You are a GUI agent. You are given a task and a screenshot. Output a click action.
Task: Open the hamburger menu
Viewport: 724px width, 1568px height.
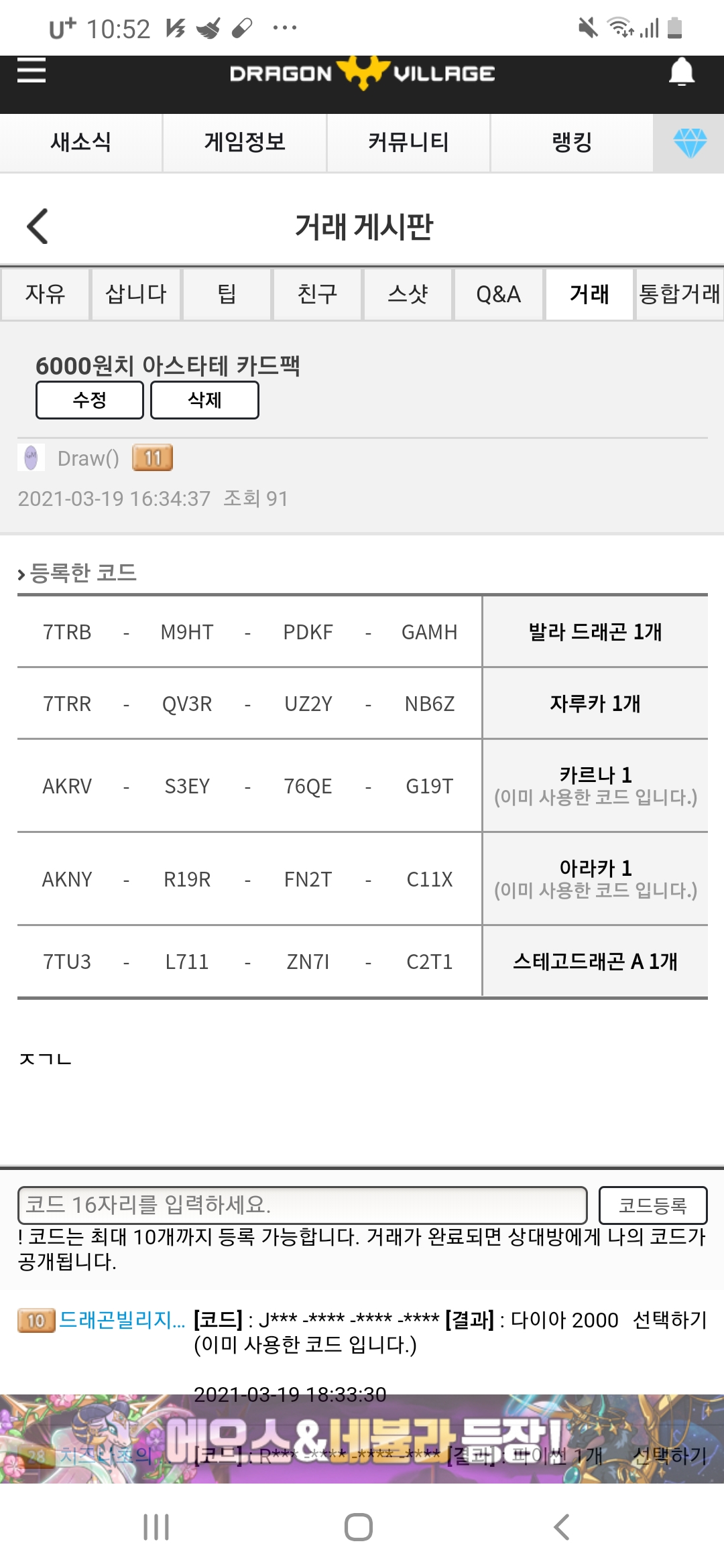click(x=32, y=70)
